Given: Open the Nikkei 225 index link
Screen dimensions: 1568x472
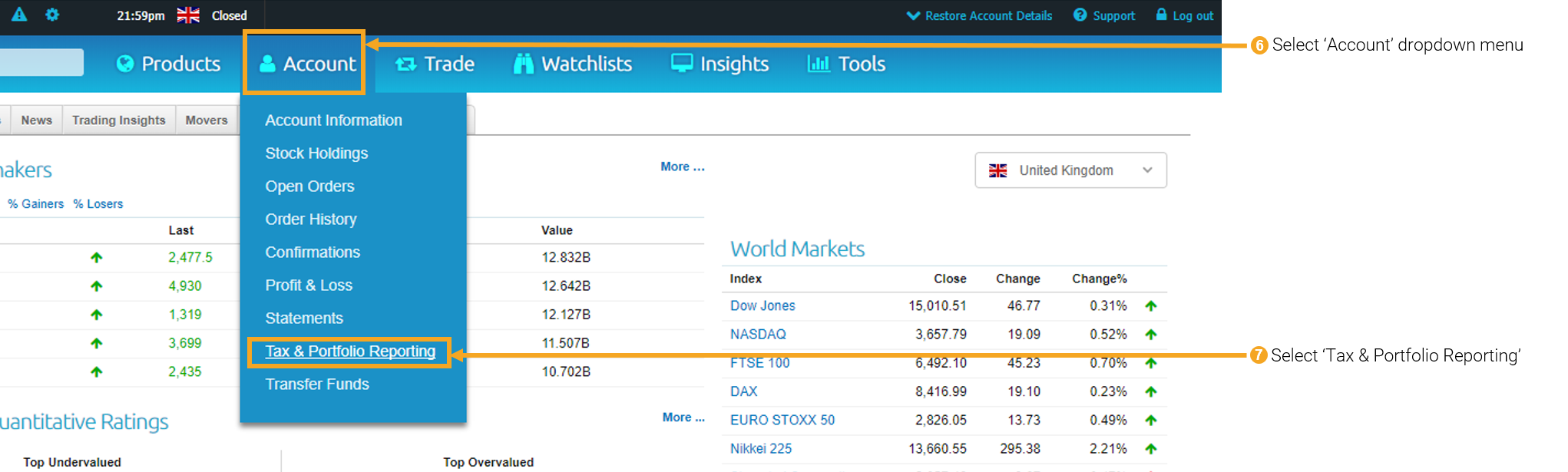Looking at the screenshot, I should point(761,448).
